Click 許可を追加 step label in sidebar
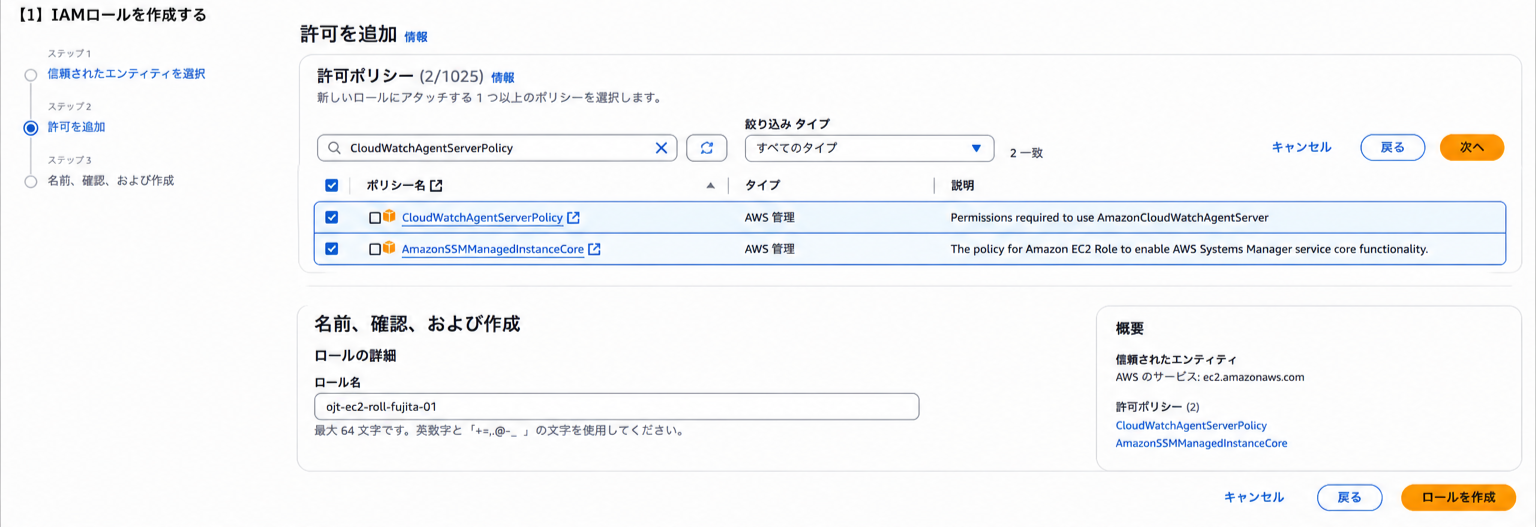 (x=77, y=127)
